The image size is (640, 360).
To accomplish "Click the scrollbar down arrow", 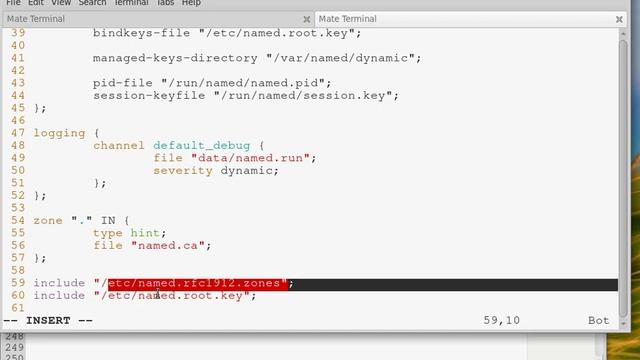I will [x=623, y=324].
